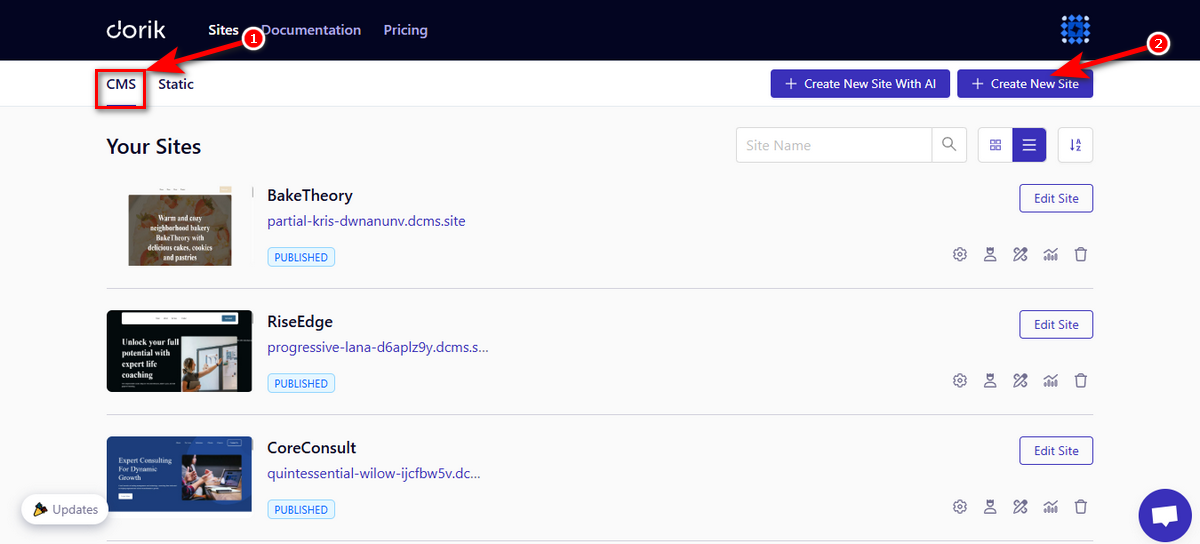Switch to list view of sites

1030,145
